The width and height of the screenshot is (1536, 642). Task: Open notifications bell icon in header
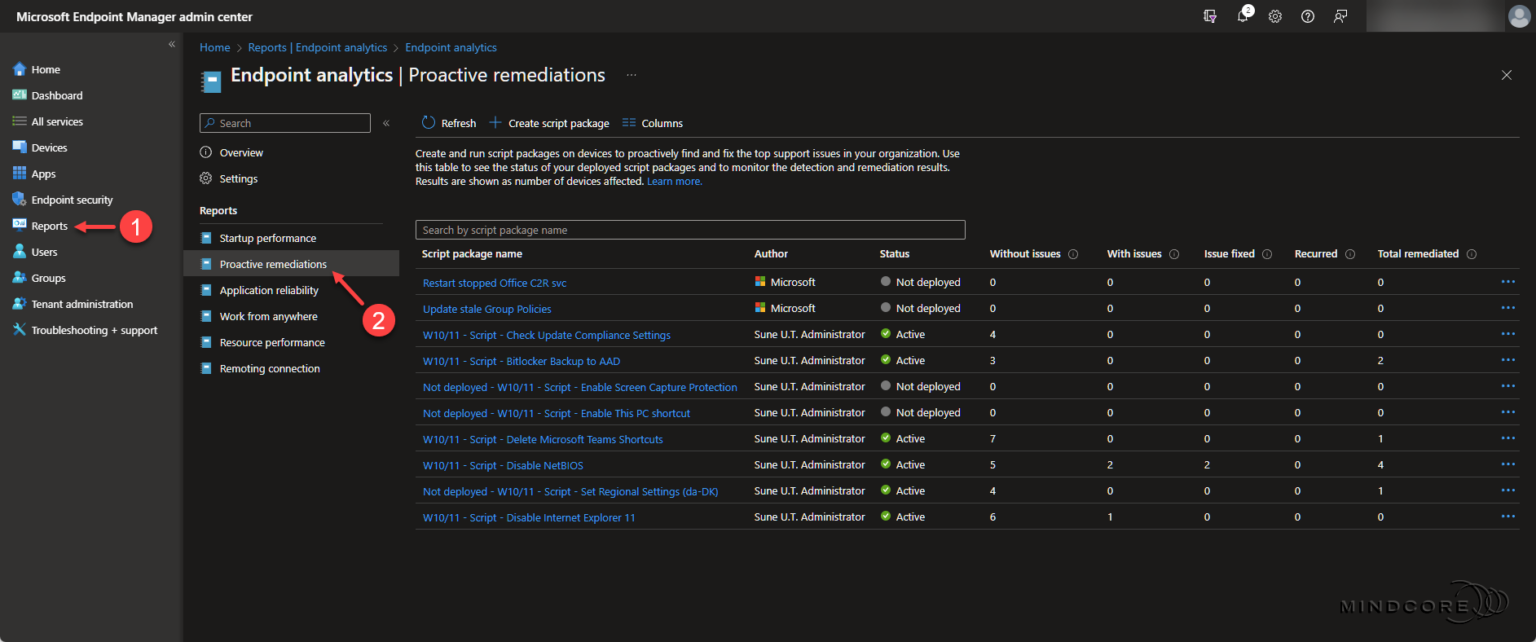tap(1243, 16)
